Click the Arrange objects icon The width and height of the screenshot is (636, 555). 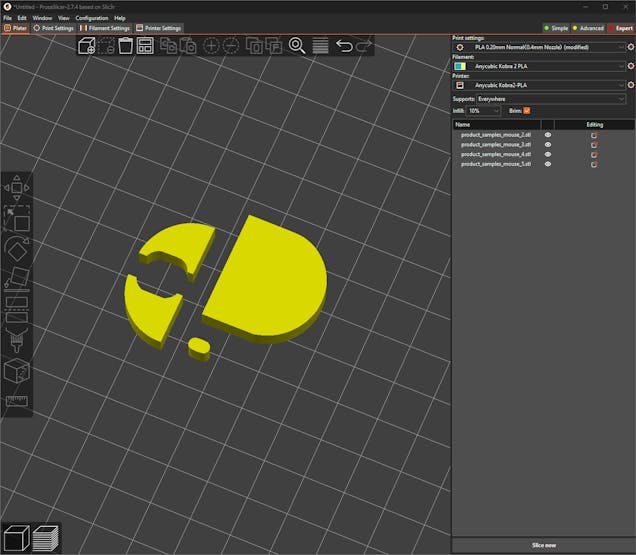pos(145,45)
